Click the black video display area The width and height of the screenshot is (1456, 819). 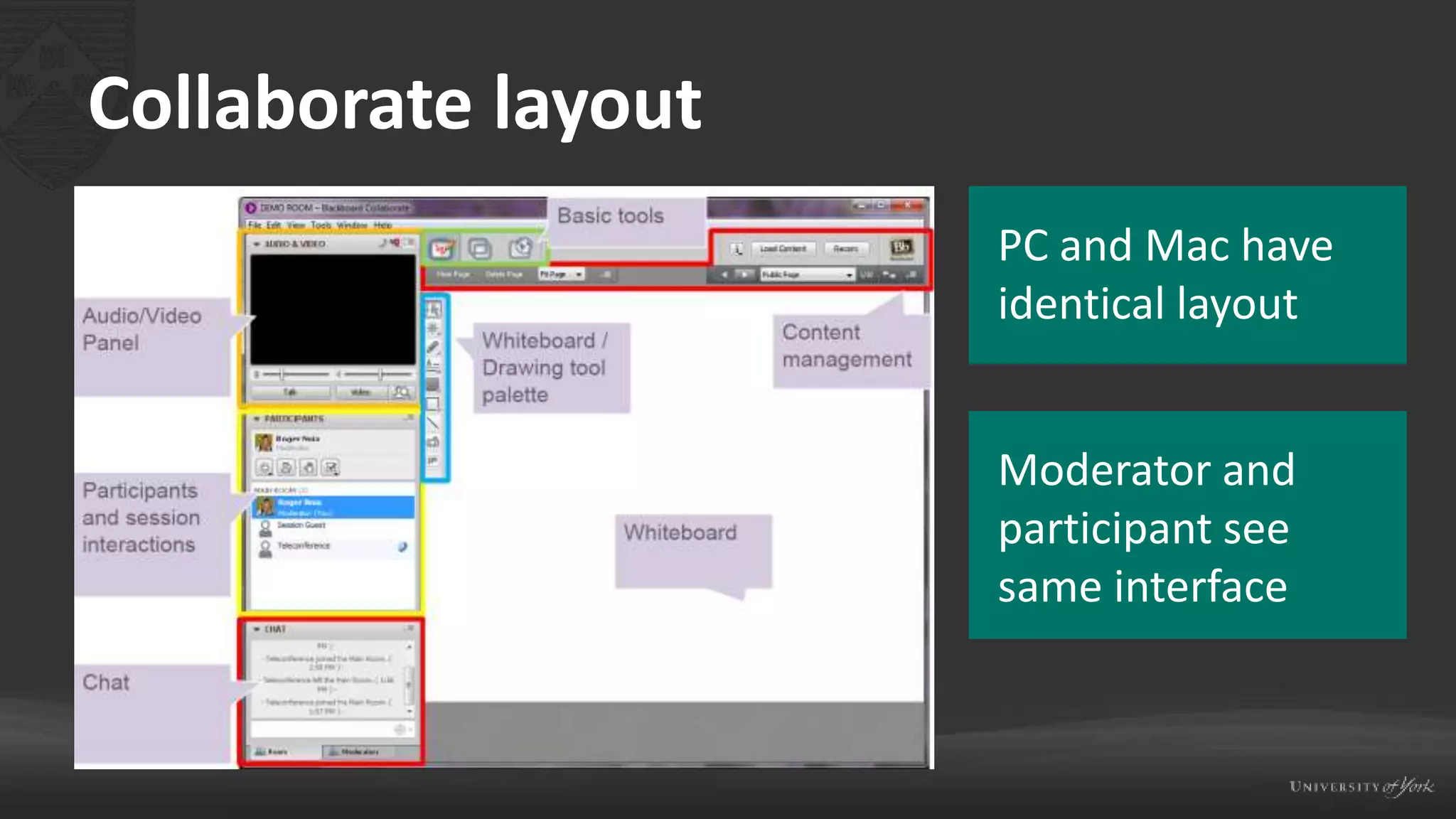(x=333, y=310)
